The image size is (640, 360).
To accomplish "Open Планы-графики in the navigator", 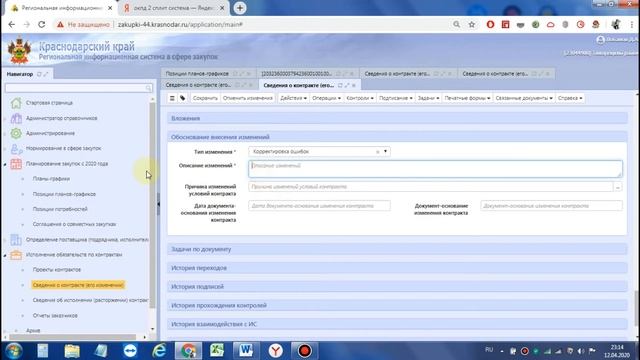I will tap(51, 179).
